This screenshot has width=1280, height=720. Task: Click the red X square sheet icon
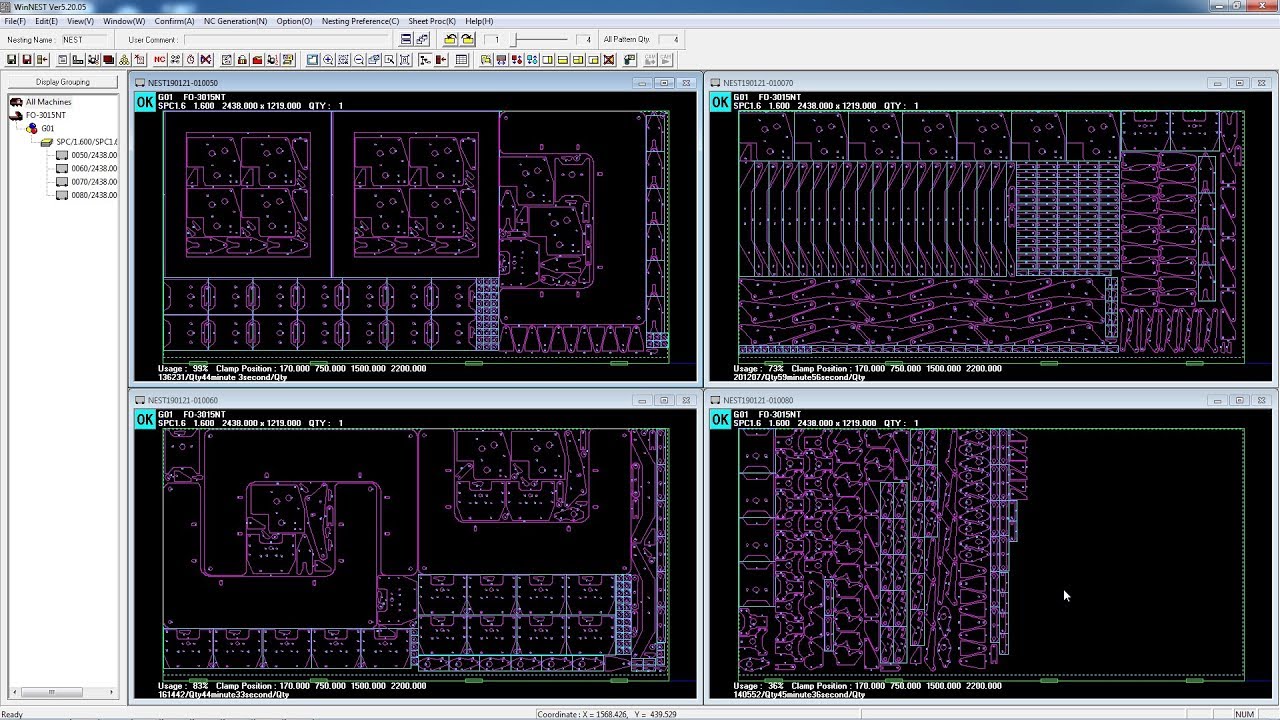pos(609,60)
